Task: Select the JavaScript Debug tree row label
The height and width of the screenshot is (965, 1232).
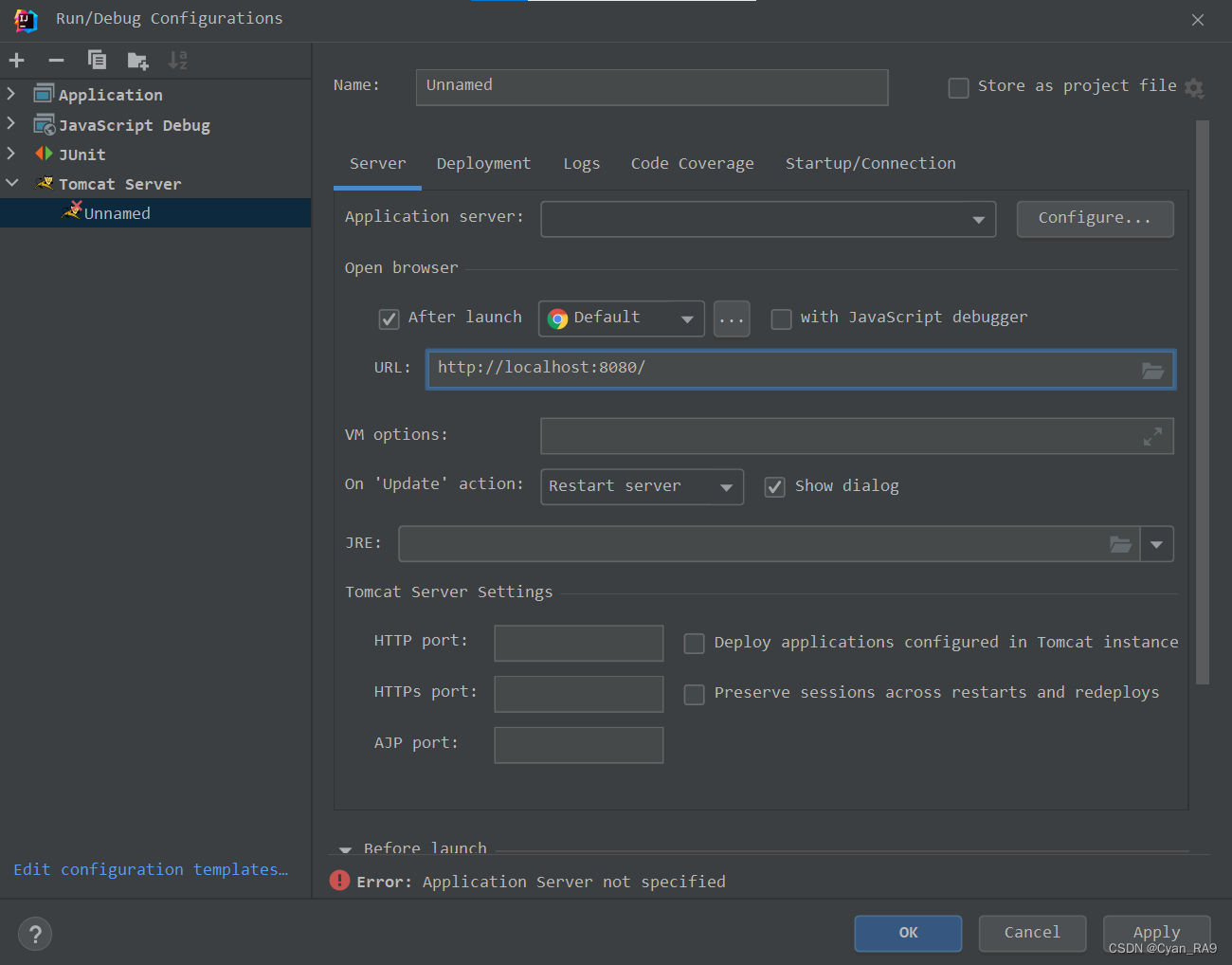Action: [135, 125]
